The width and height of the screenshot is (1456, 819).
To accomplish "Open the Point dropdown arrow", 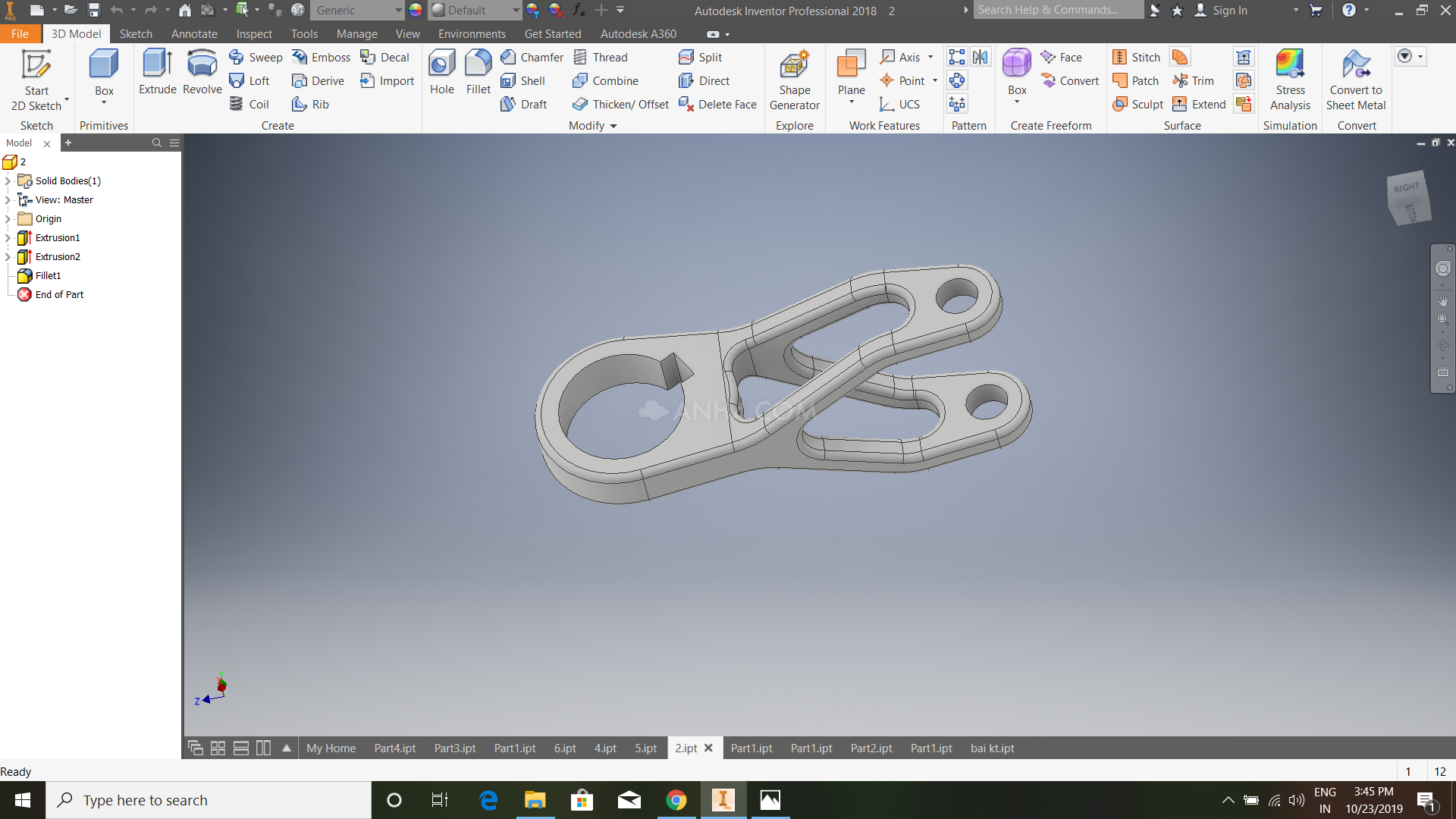I will pos(935,81).
